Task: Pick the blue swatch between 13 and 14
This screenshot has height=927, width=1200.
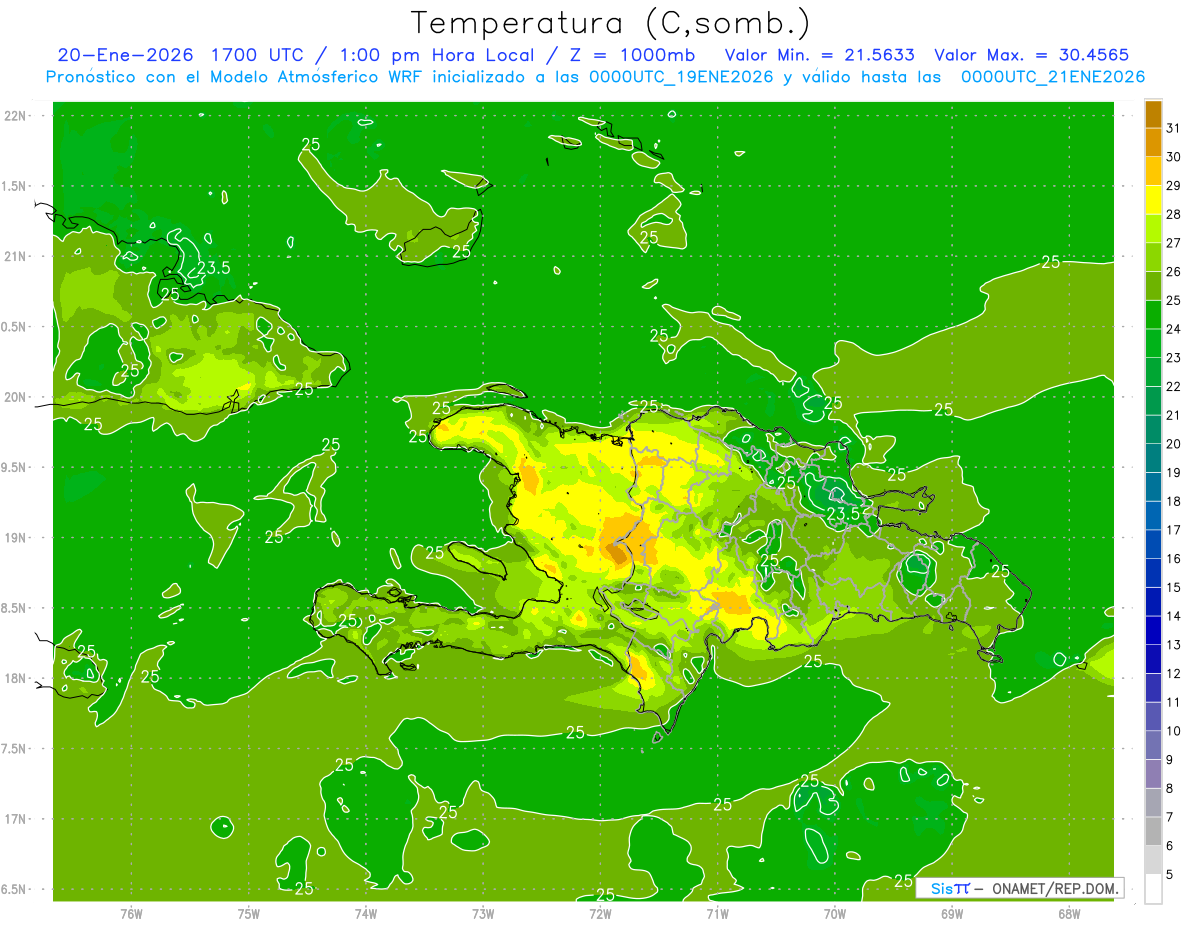Action: point(1153,631)
